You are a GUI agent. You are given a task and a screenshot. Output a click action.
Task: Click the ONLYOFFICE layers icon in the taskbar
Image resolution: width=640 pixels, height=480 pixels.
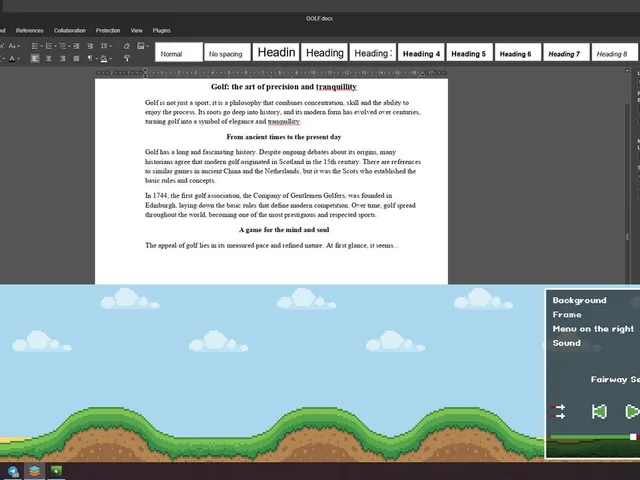pos(34,471)
